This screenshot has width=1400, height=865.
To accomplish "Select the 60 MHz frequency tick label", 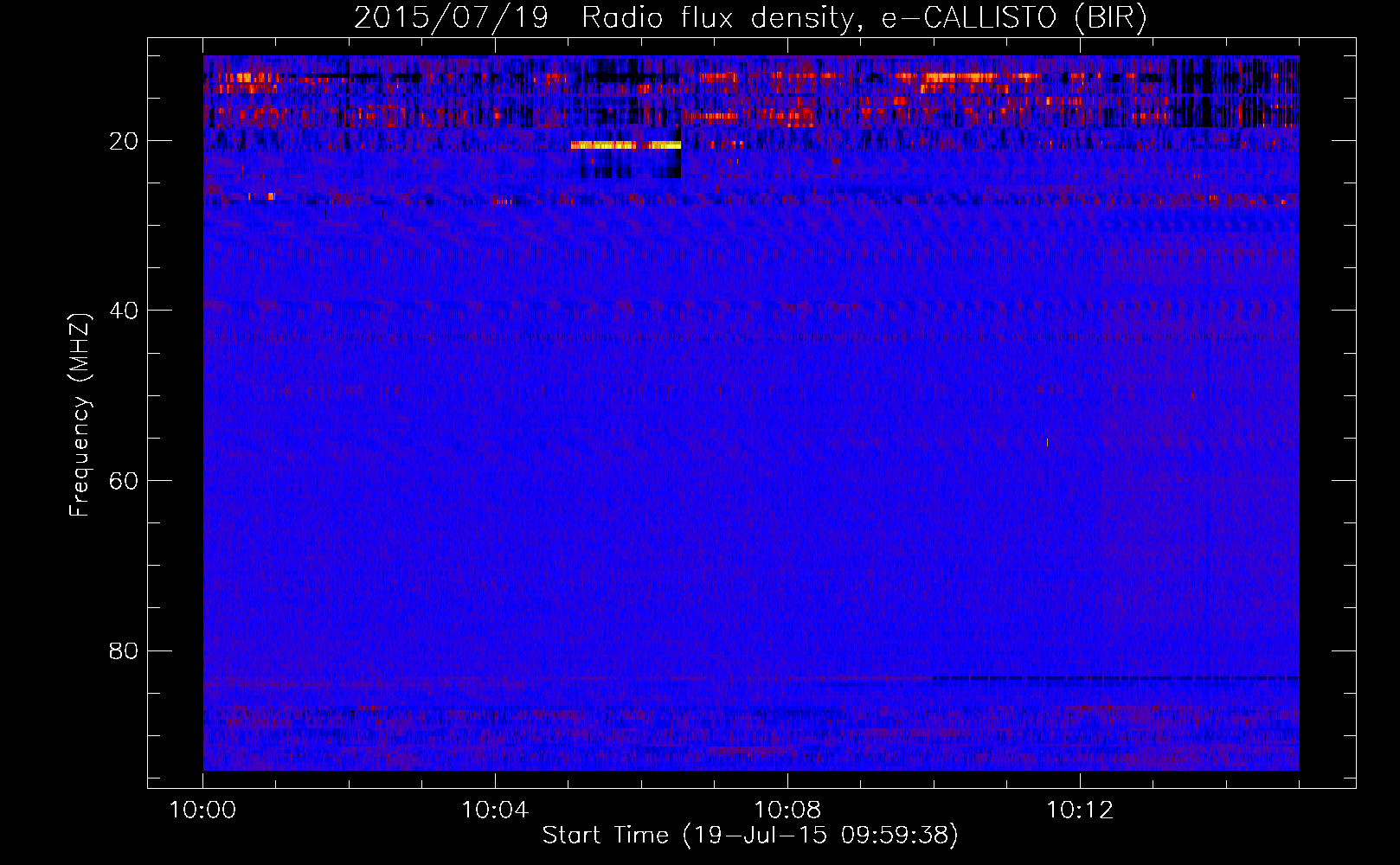I will pos(124,481).
